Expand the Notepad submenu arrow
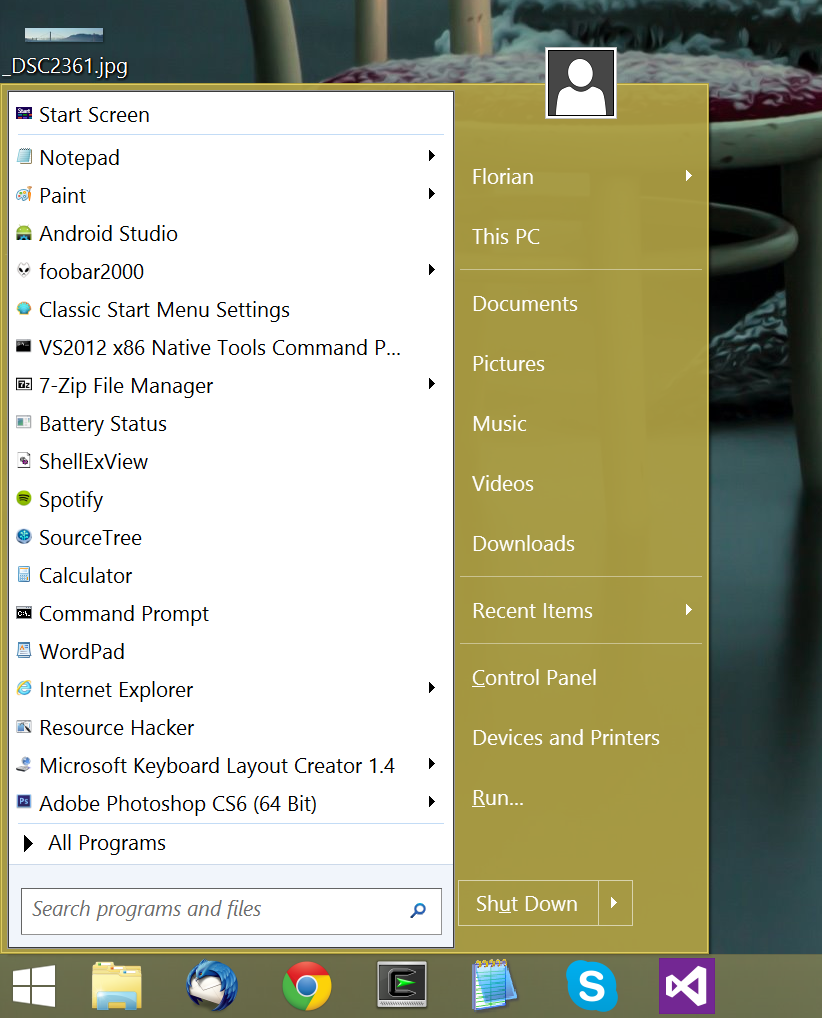This screenshot has width=822, height=1018. (432, 156)
